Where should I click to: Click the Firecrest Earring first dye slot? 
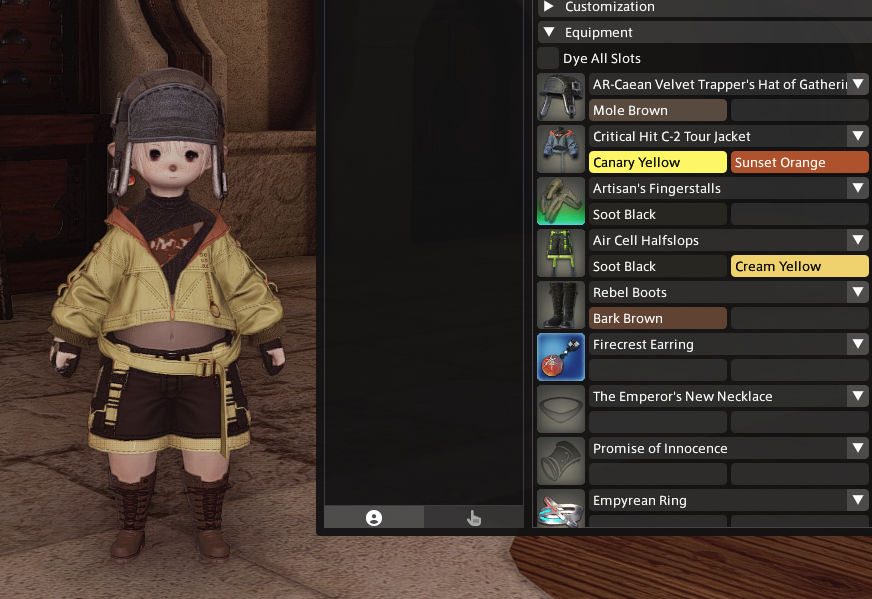658,370
